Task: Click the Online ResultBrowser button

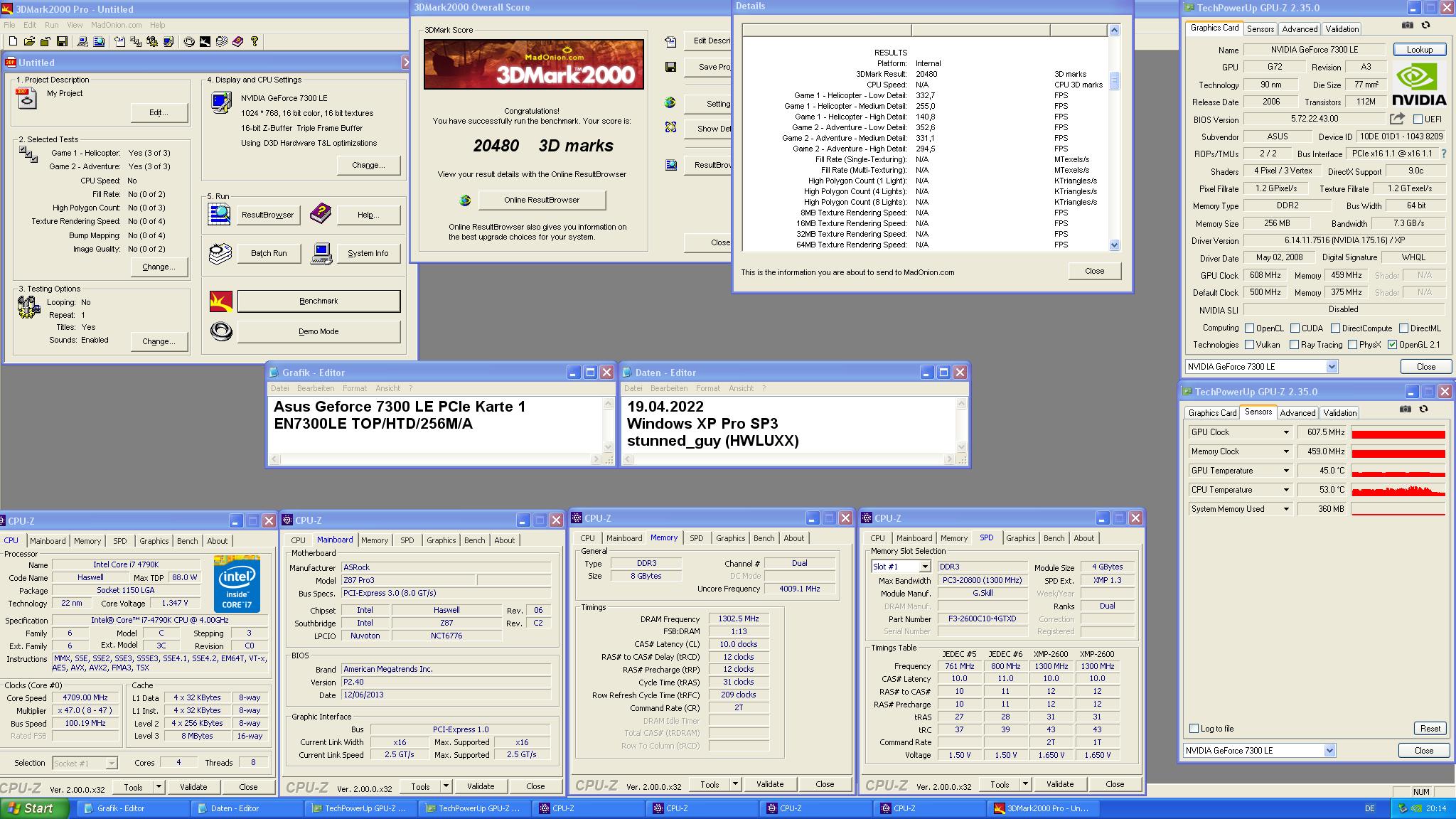Action: (542, 200)
